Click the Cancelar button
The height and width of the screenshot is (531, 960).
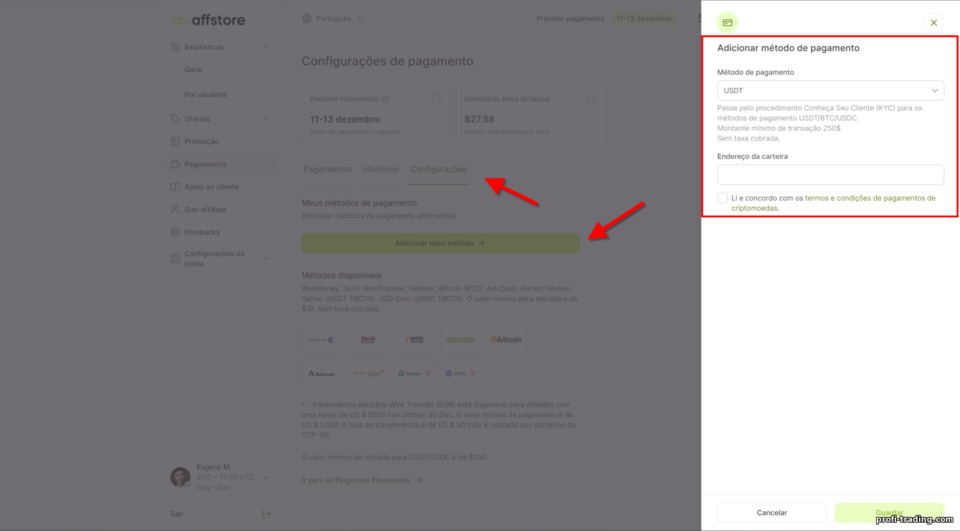pyautogui.click(x=771, y=513)
